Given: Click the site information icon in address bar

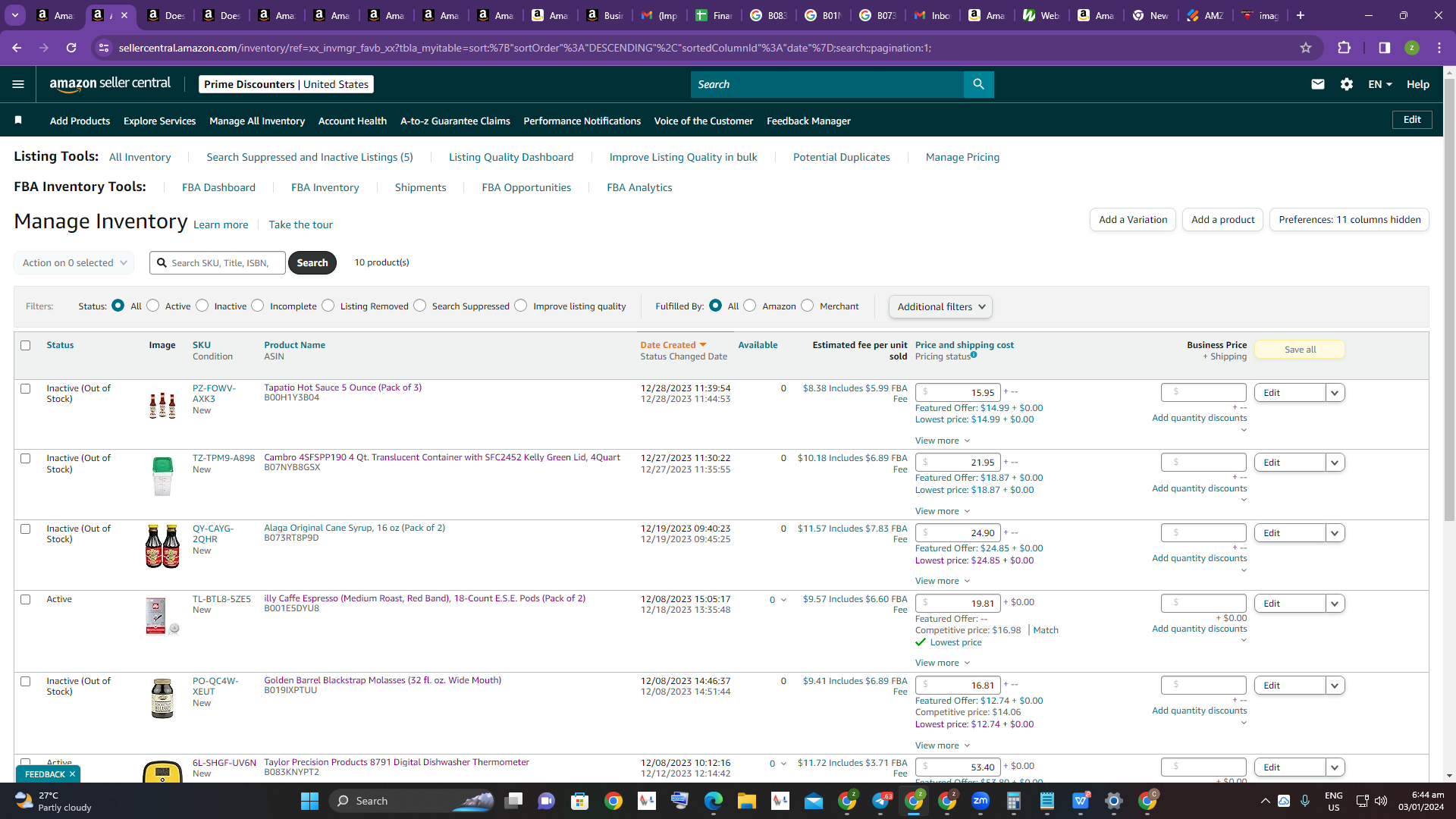Looking at the screenshot, I should pos(104,48).
